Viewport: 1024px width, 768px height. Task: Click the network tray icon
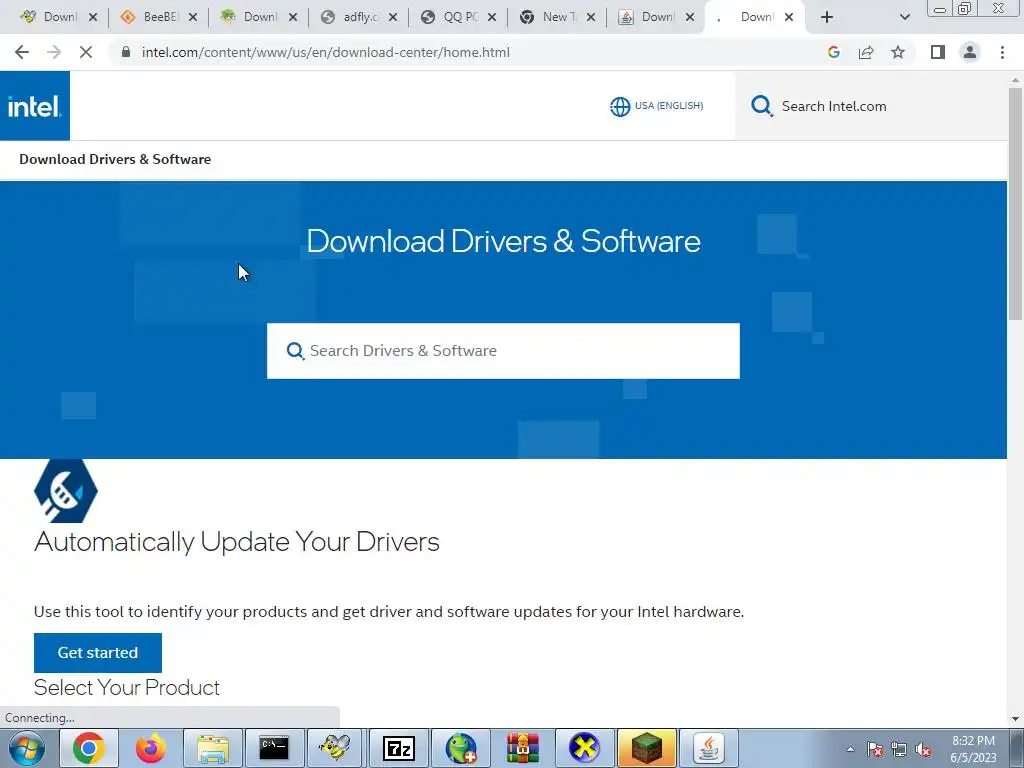(x=899, y=749)
